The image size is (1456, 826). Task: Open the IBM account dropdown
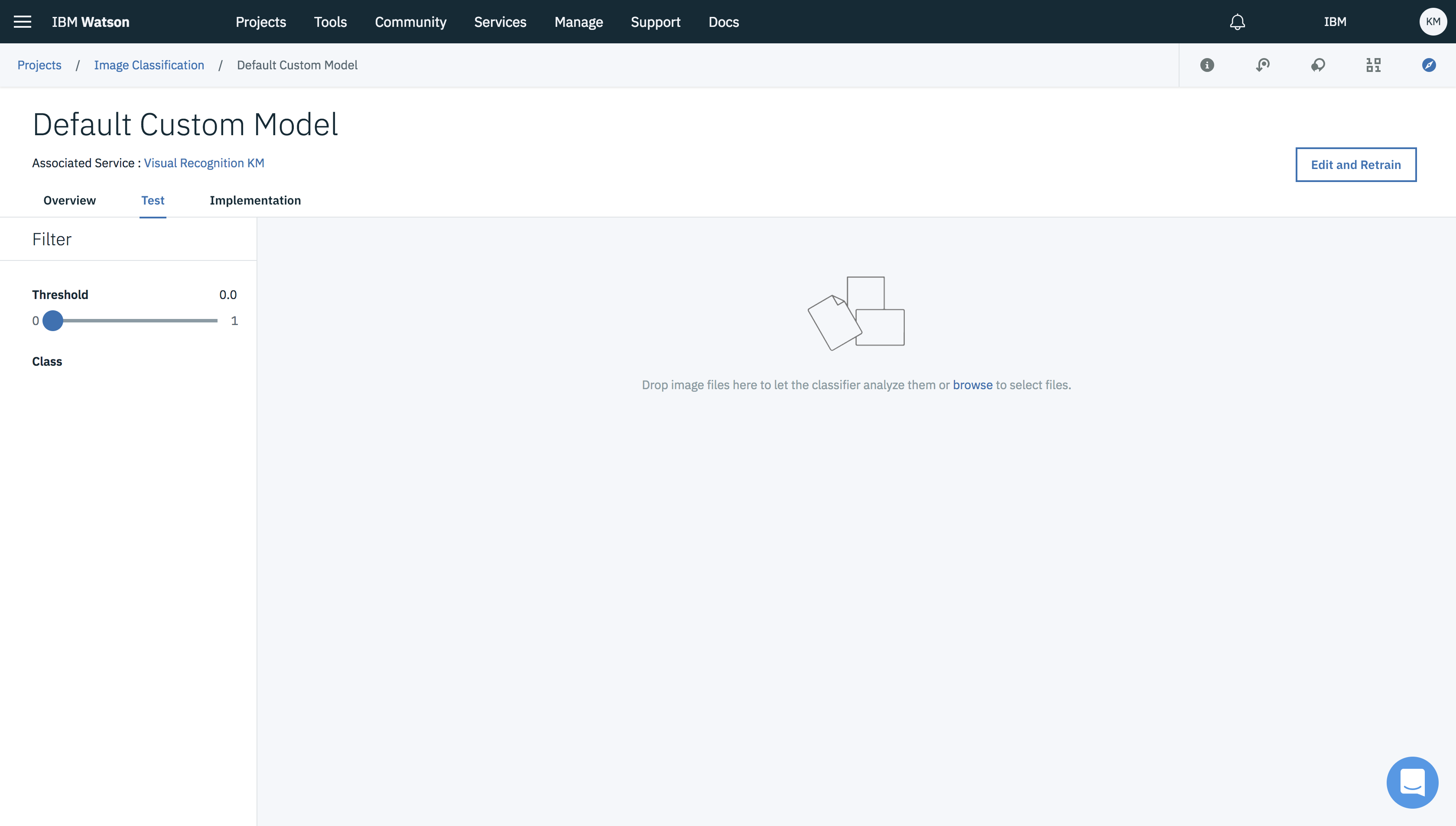click(x=1335, y=22)
